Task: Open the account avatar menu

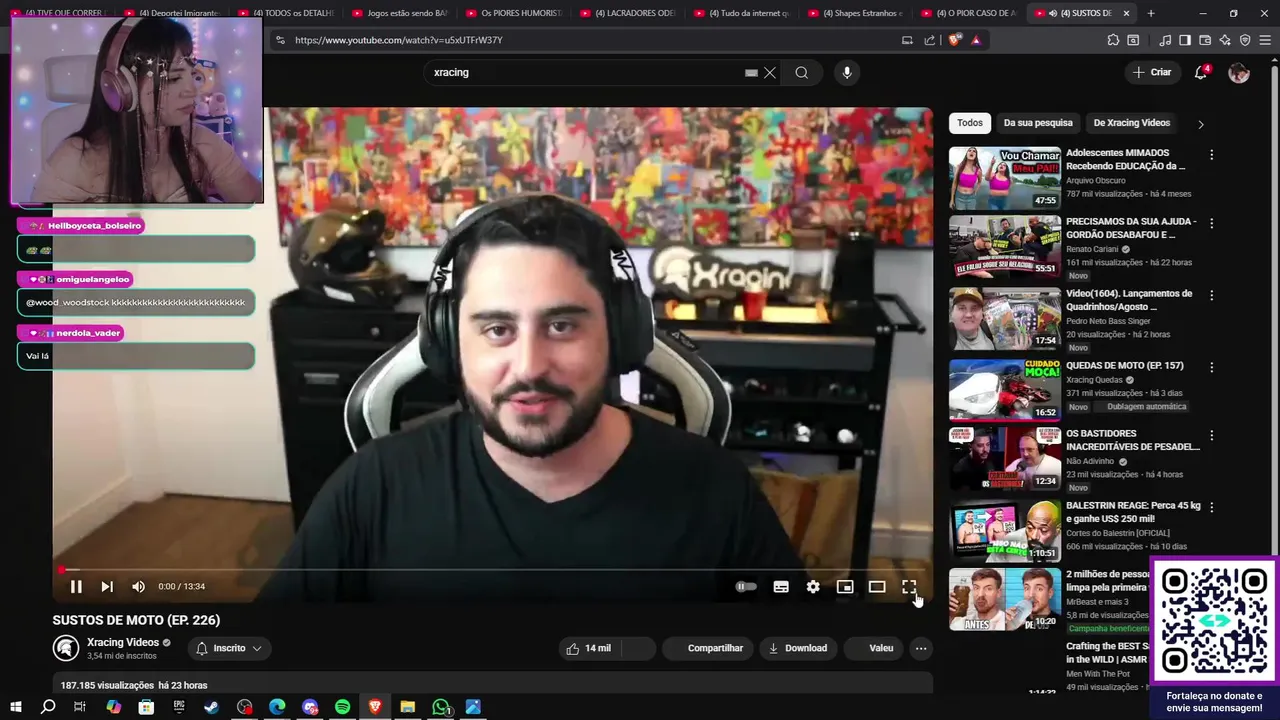Action: pos(1239,73)
